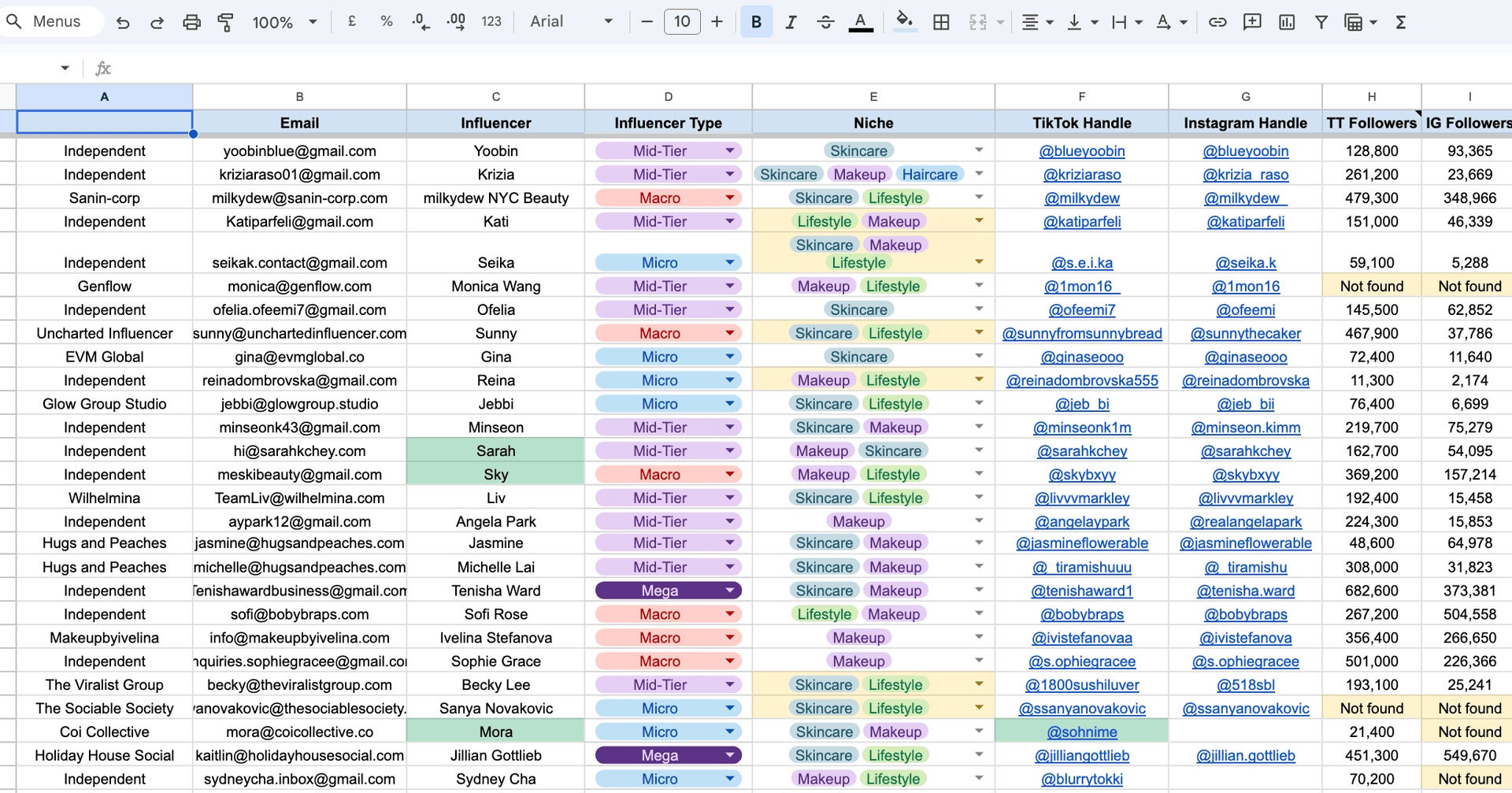
Task: Open the @krizia_raso Instagram link
Action: 1246,175
